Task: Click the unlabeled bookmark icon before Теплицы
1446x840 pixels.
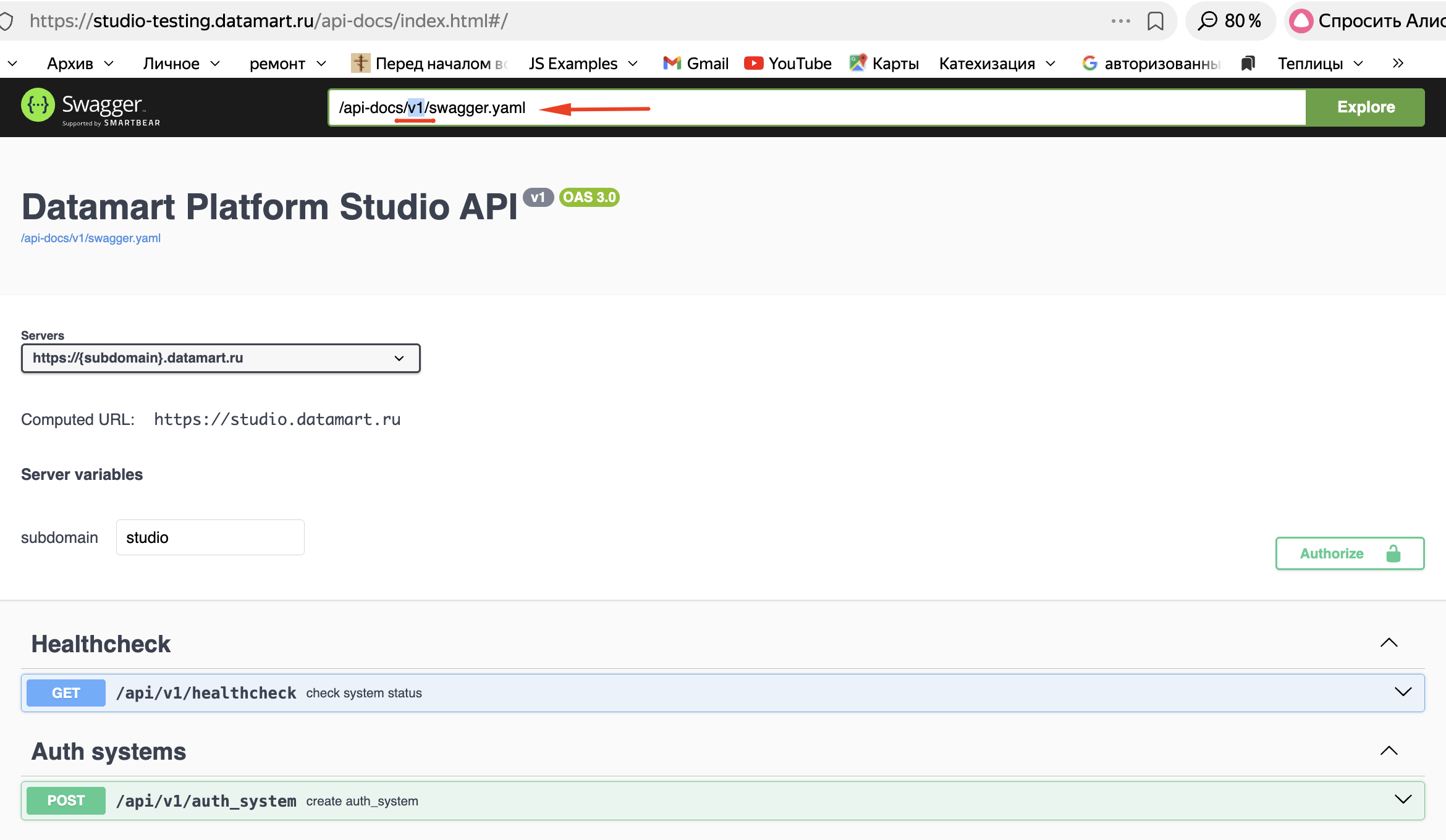Action: click(x=1248, y=64)
